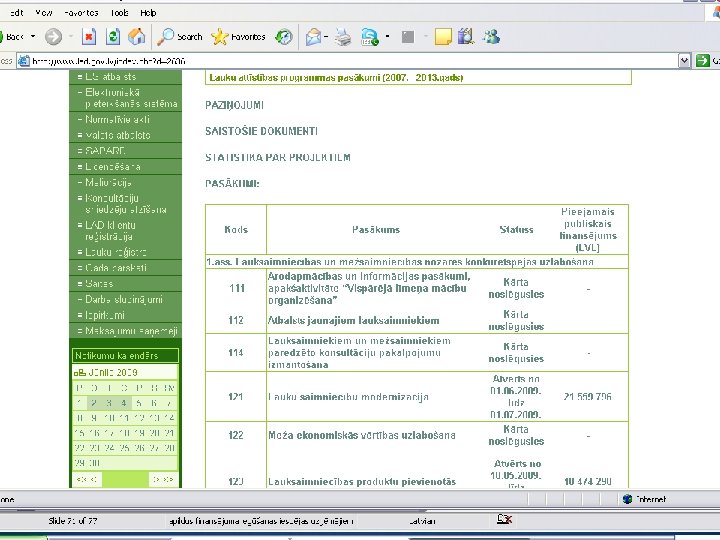
Task: Open the View menu
Action: pos(44,13)
